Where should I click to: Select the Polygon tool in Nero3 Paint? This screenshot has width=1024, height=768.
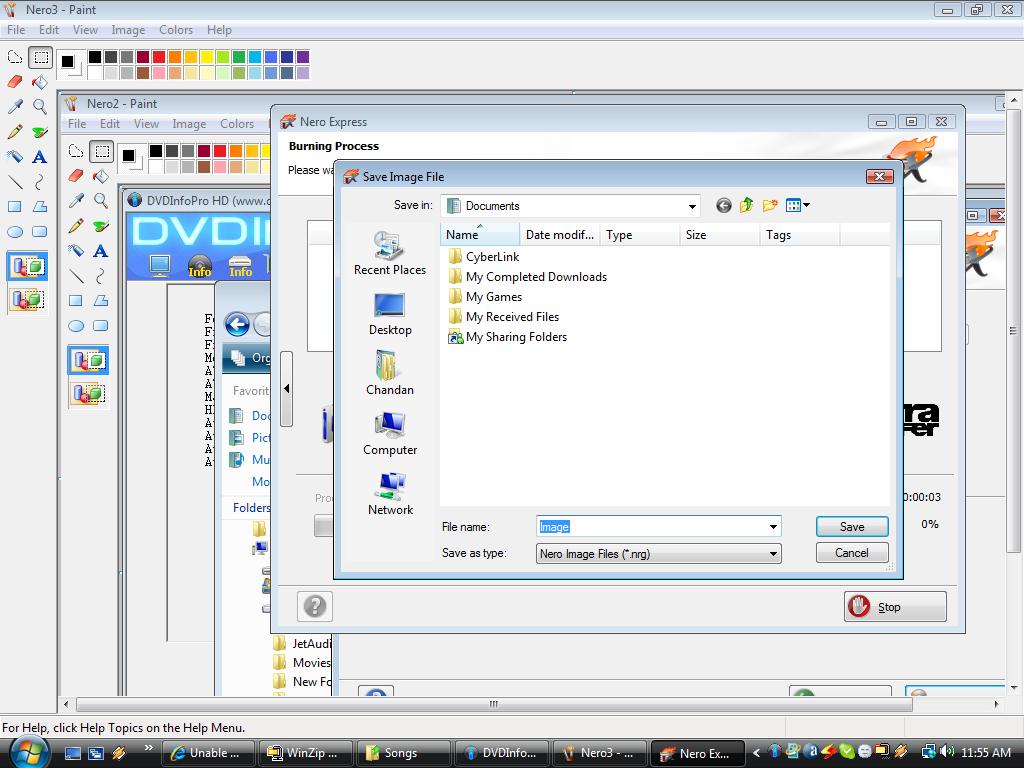40,206
